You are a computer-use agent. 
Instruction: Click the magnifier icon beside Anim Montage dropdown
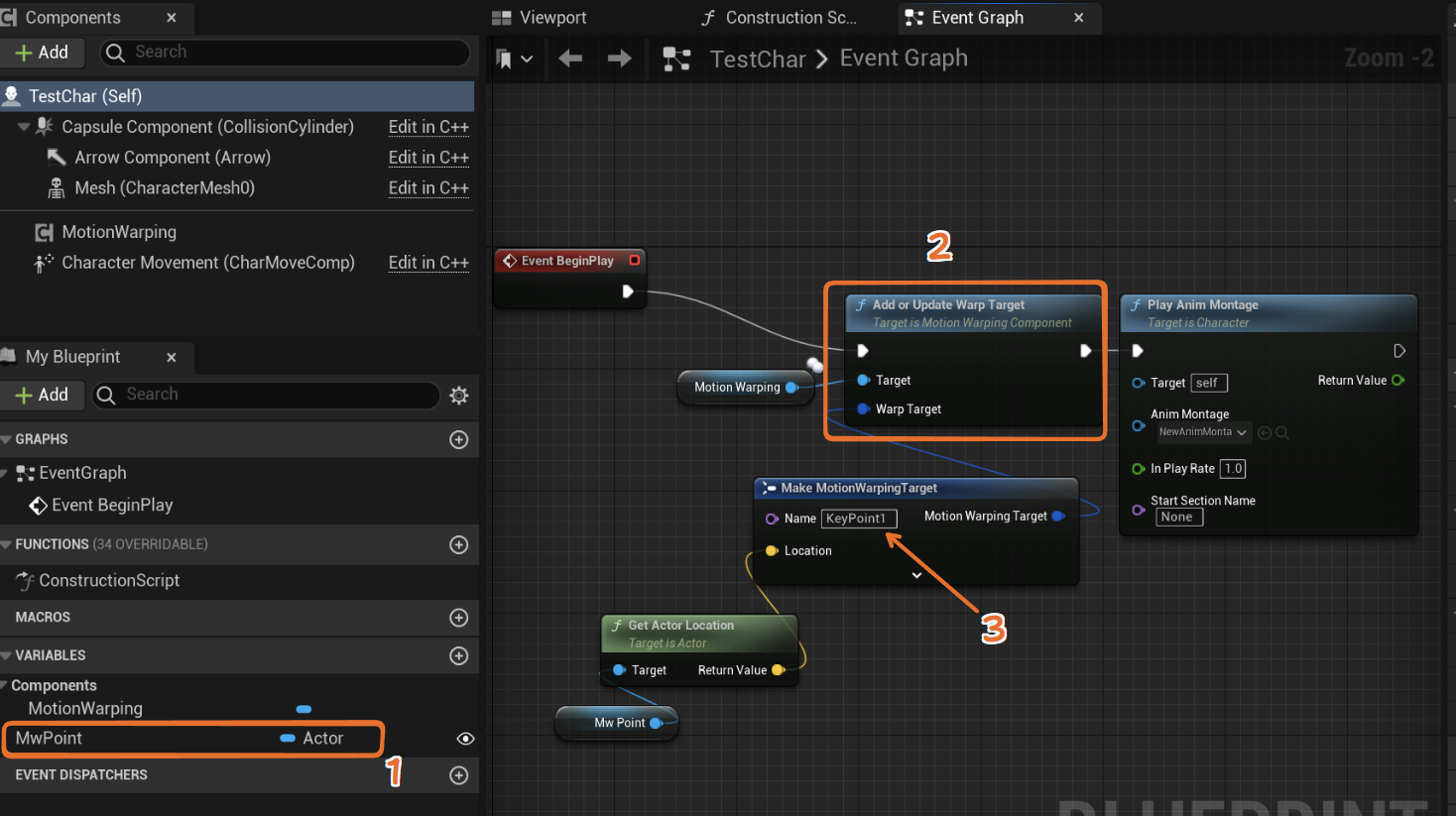click(x=1282, y=432)
